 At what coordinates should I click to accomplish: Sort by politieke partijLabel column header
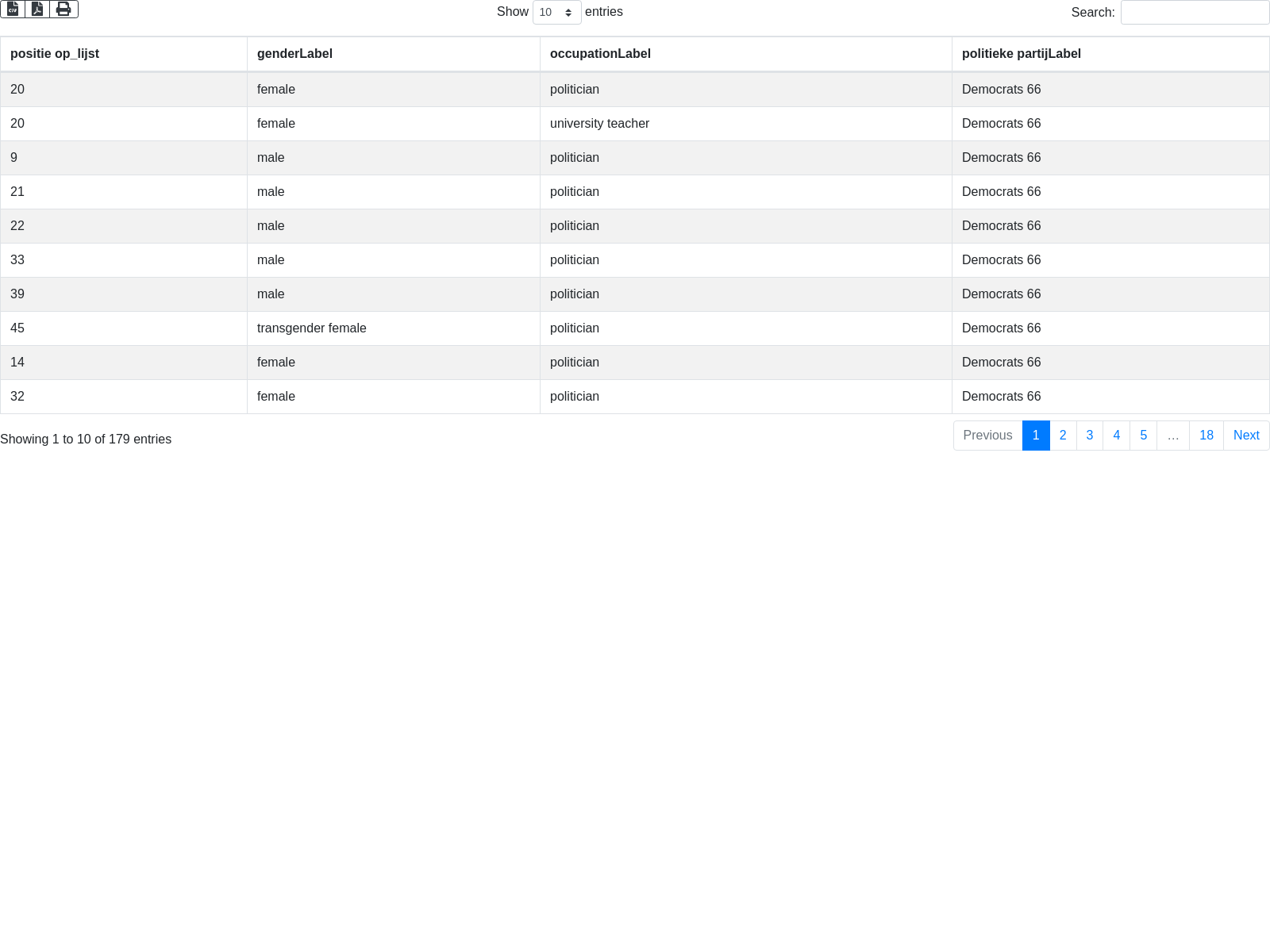pos(1021,54)
